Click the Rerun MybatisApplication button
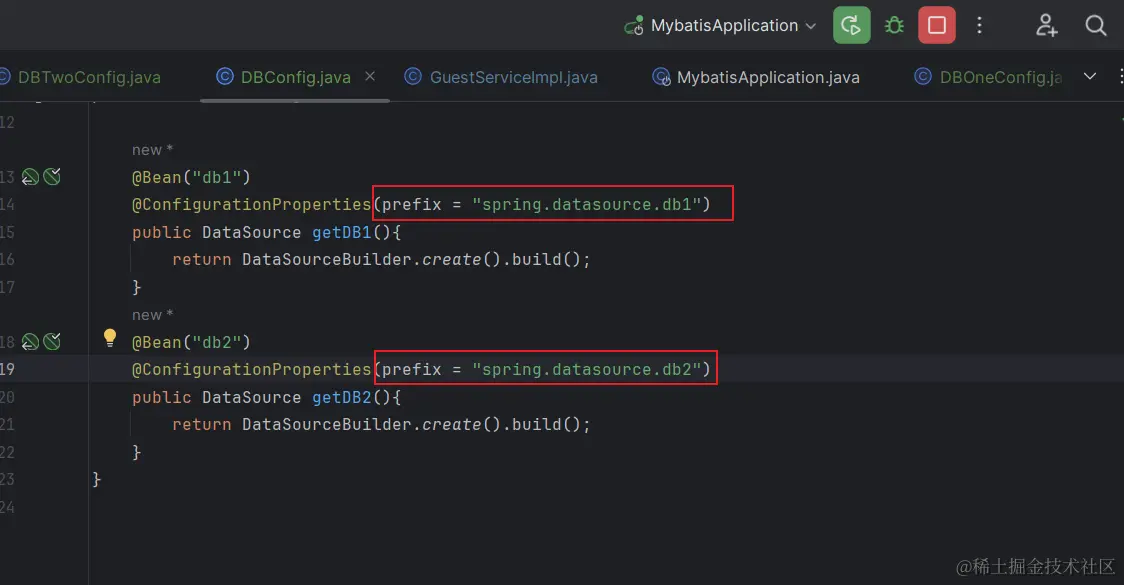 [851, 25]
